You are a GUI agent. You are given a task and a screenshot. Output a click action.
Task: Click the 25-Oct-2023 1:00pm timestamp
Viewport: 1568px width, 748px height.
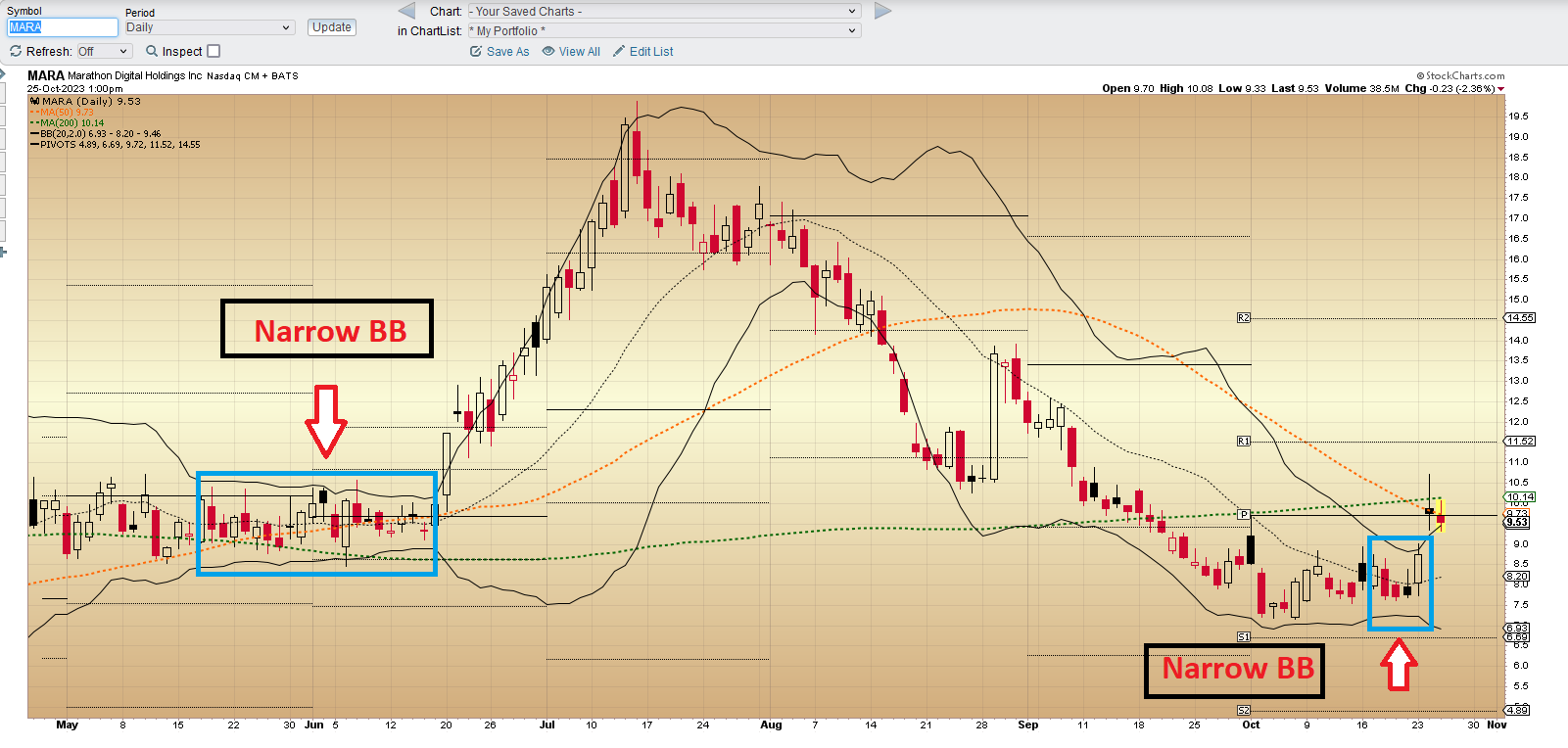click(x=74, y=88)
